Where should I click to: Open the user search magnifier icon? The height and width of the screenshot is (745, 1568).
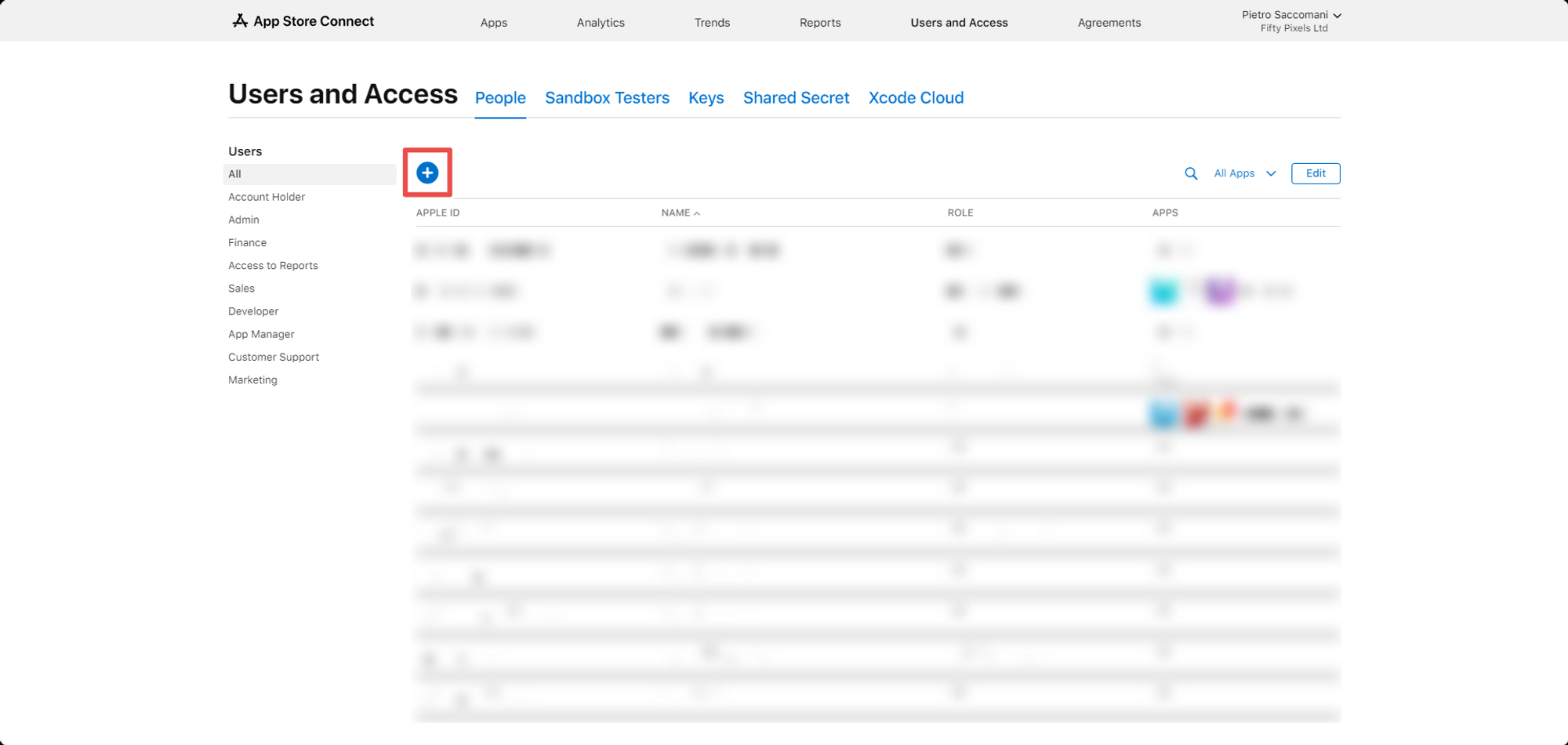[1191, 173]
